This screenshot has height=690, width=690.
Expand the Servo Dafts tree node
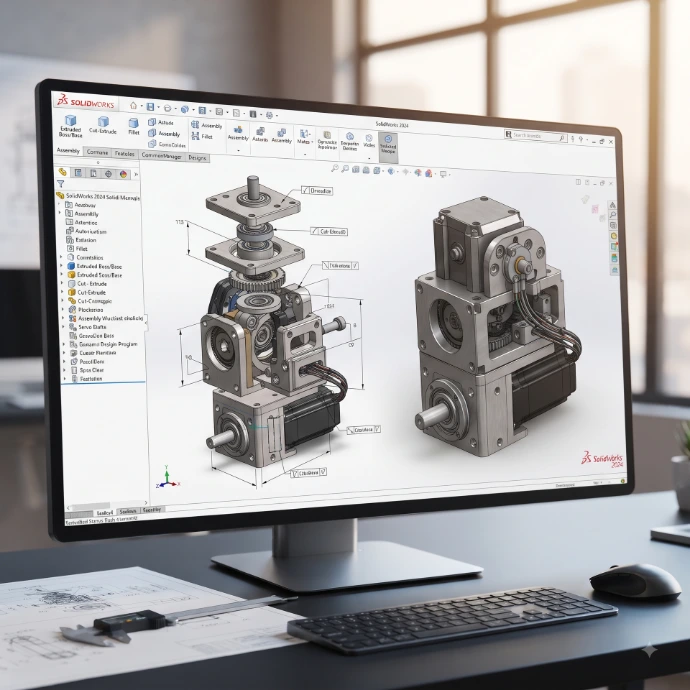(x=63, y=327)
